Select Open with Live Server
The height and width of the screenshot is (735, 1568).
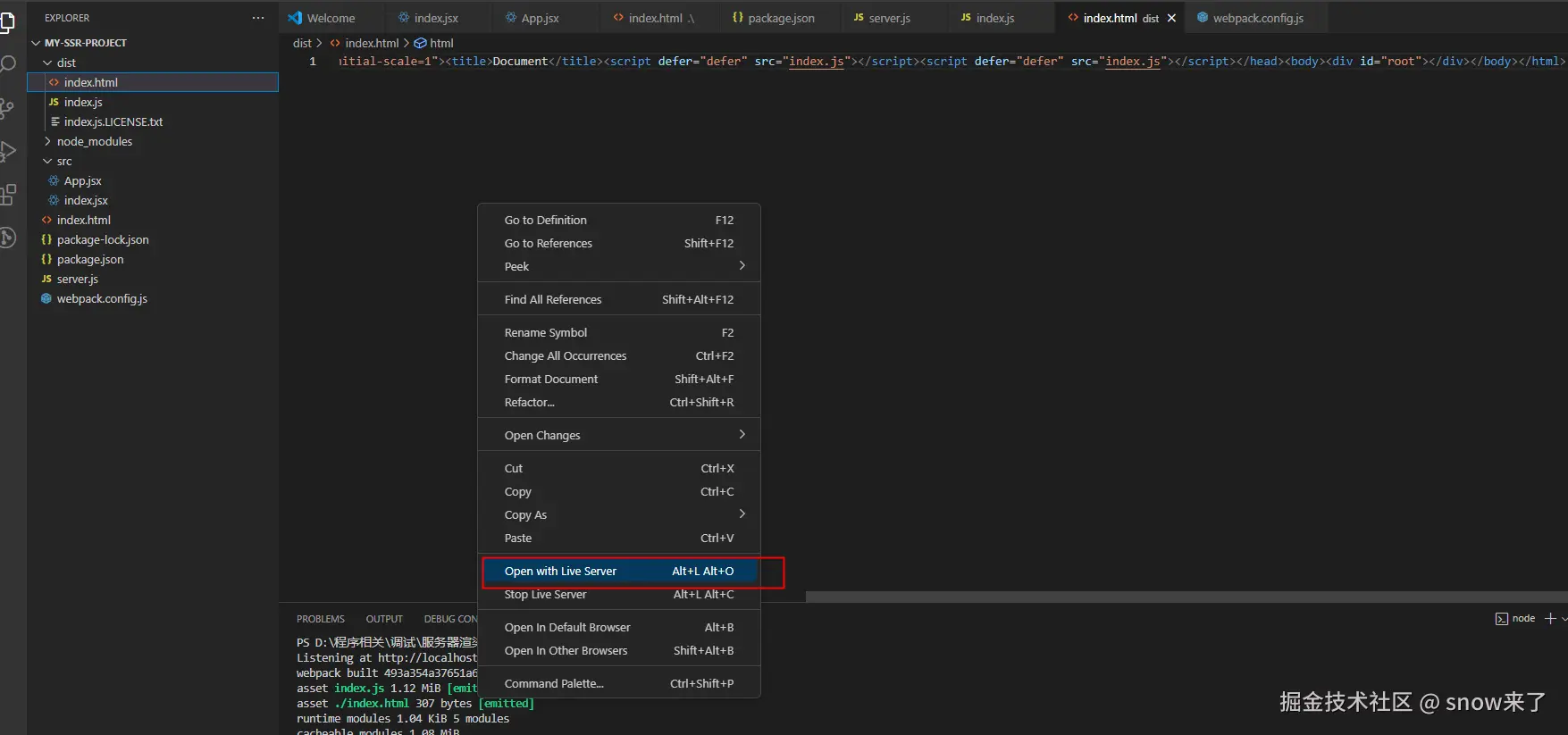point(619,571)
